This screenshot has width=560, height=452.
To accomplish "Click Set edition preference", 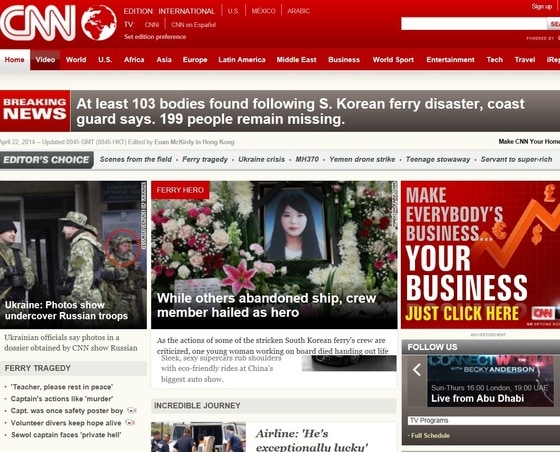I will pos(155,37).
